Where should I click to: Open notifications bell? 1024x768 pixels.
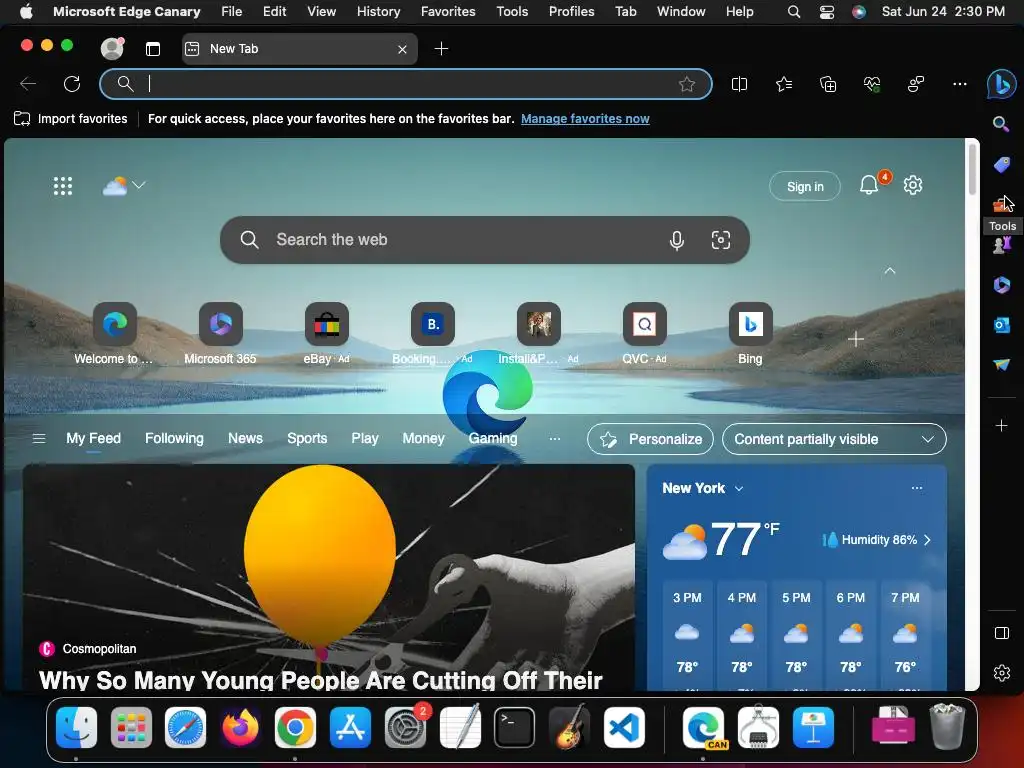(869, 185)
